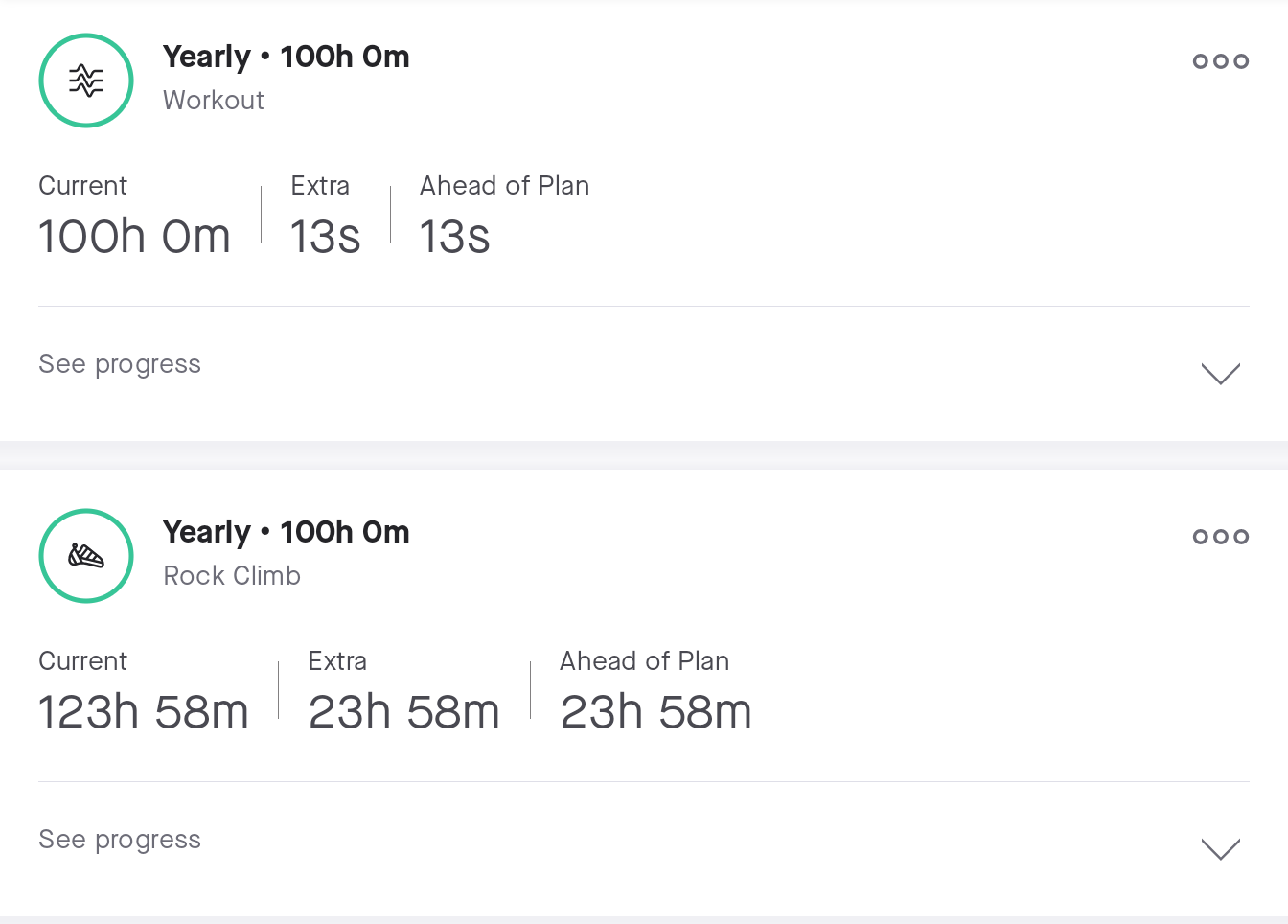Open three-dot options for Rock Climb goal

click(x=1221, y=537)
